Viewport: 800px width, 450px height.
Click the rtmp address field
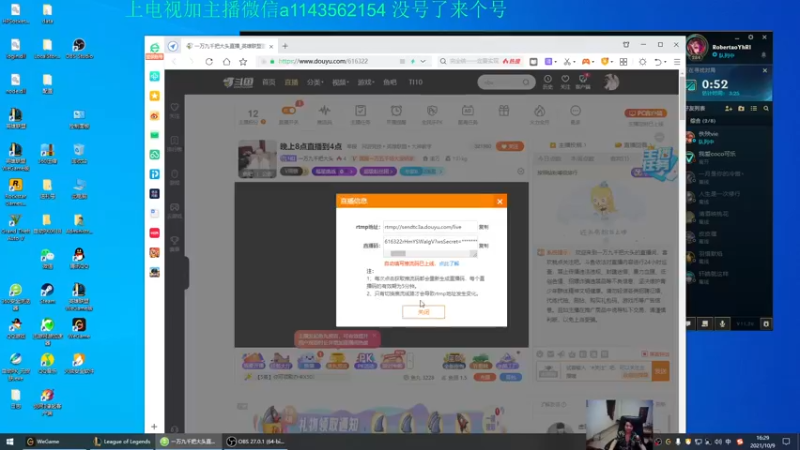430,227
